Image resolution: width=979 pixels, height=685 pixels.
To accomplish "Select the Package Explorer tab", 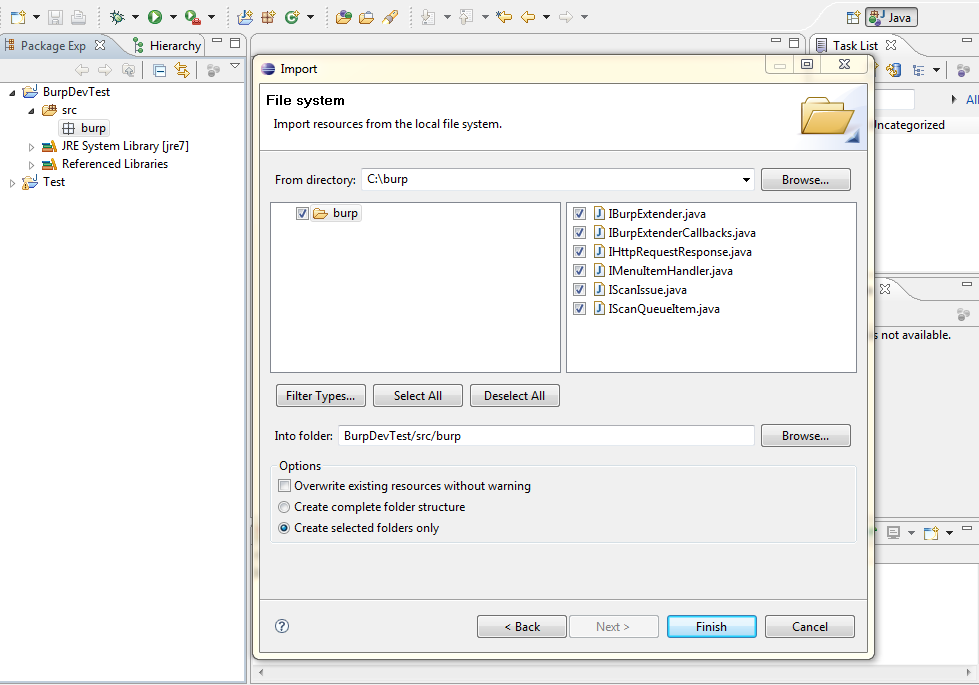I will [x=54, y=46].
